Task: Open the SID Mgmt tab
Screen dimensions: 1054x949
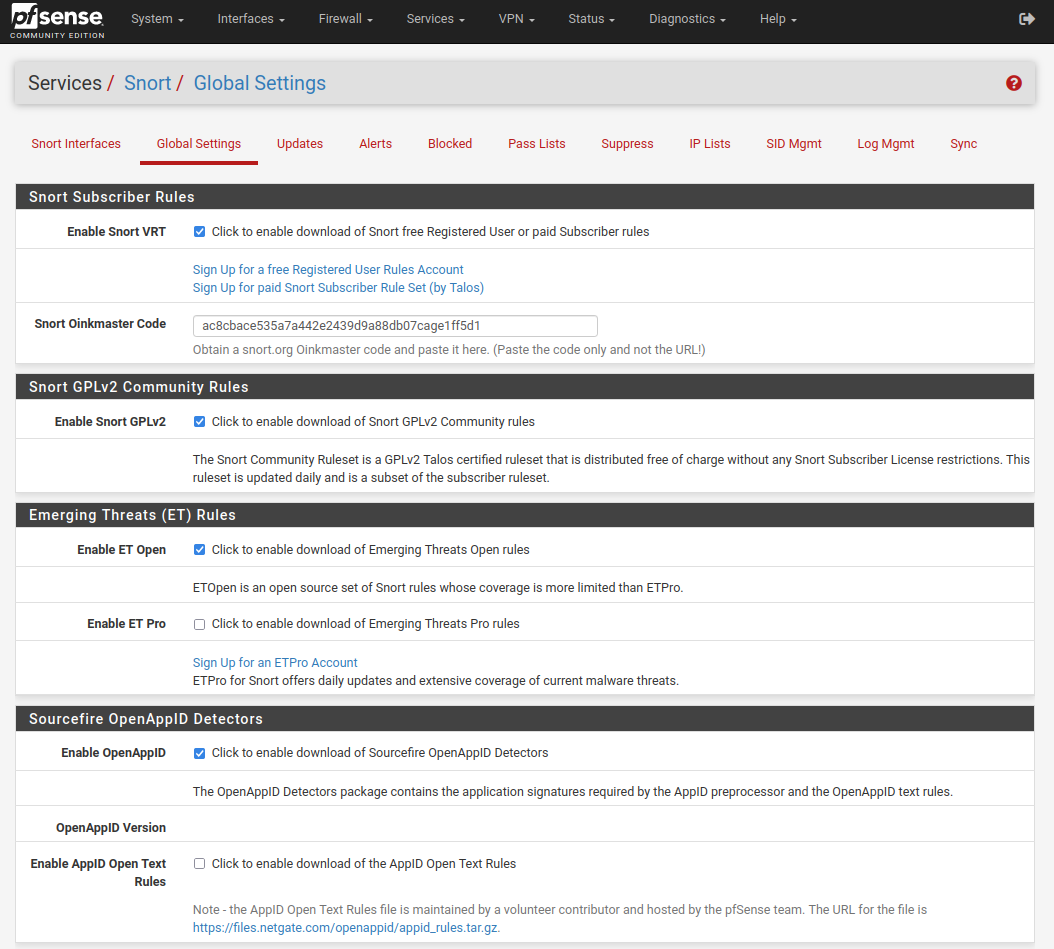Action: [793, 143]
